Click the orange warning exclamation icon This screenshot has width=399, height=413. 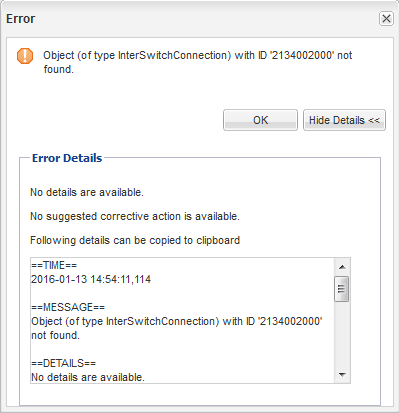coord(25,56)
